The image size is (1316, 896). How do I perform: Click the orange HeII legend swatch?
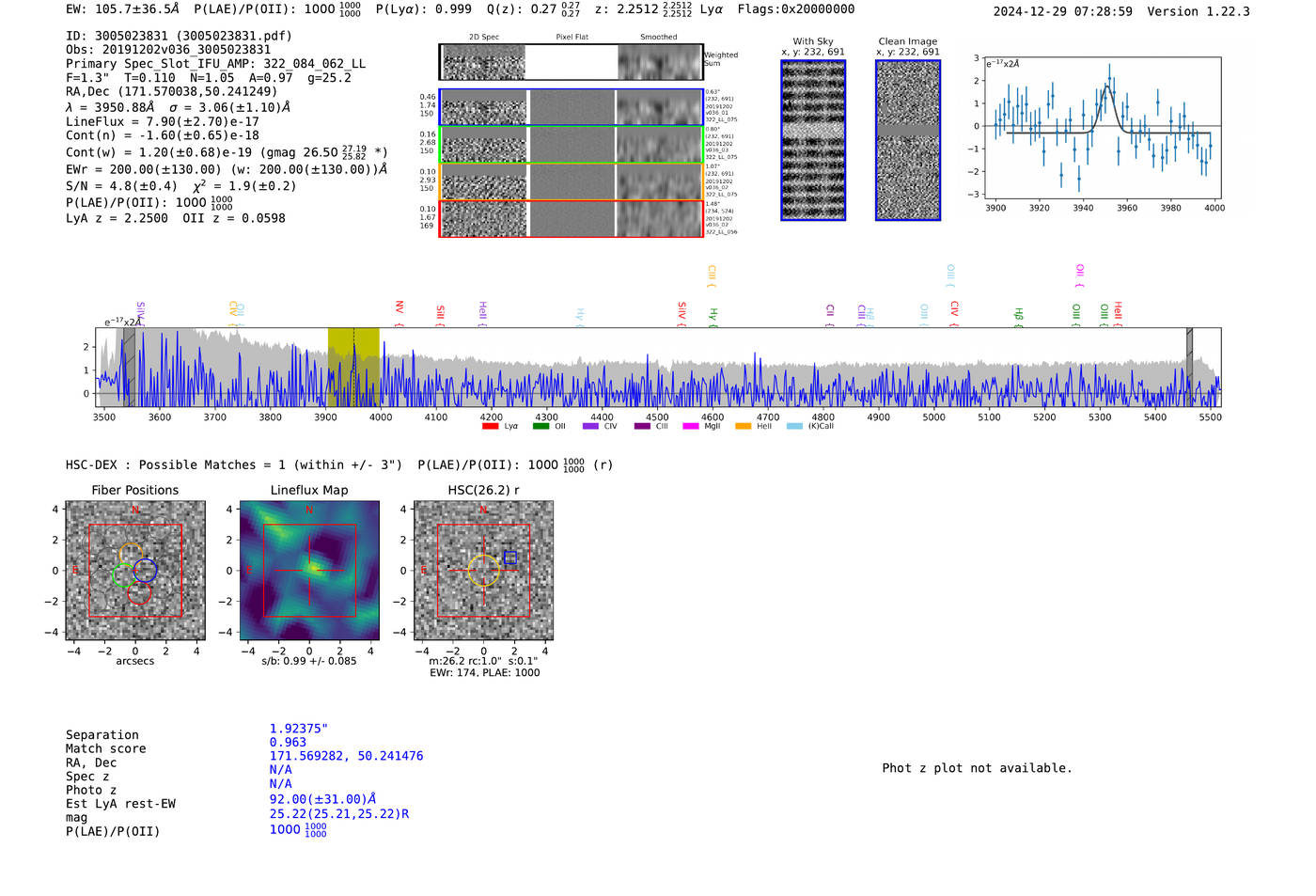pyautogui.click(x=744, y=427)
